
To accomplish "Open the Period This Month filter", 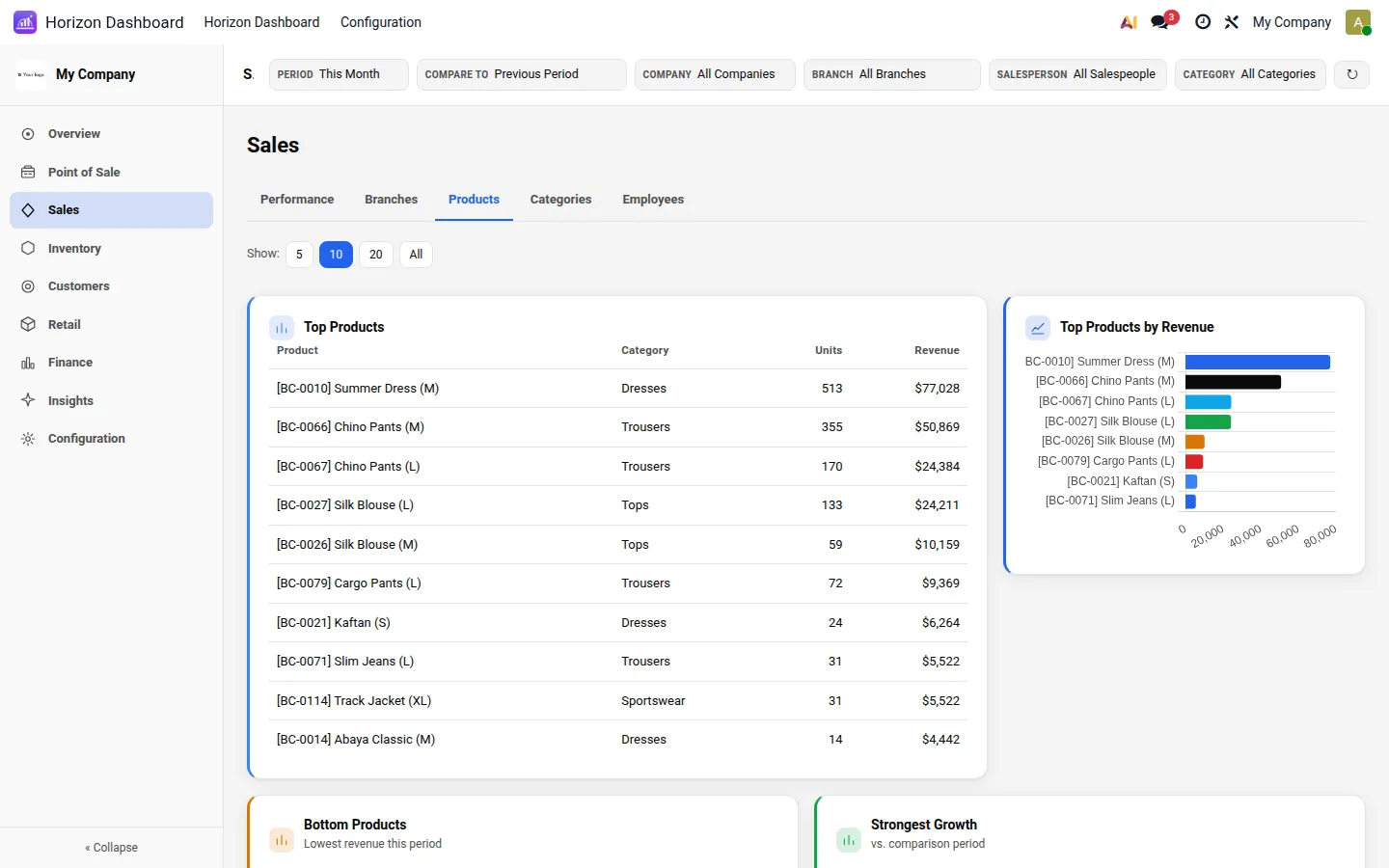I will (339, 74).
